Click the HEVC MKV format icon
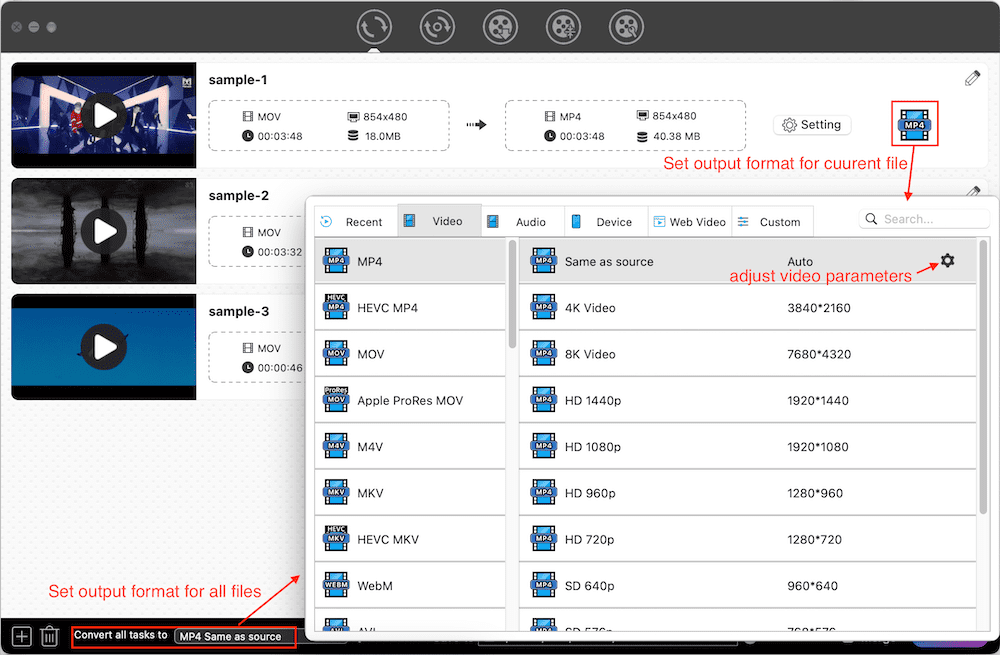1000x655 pixels. [x=336, y=539]
